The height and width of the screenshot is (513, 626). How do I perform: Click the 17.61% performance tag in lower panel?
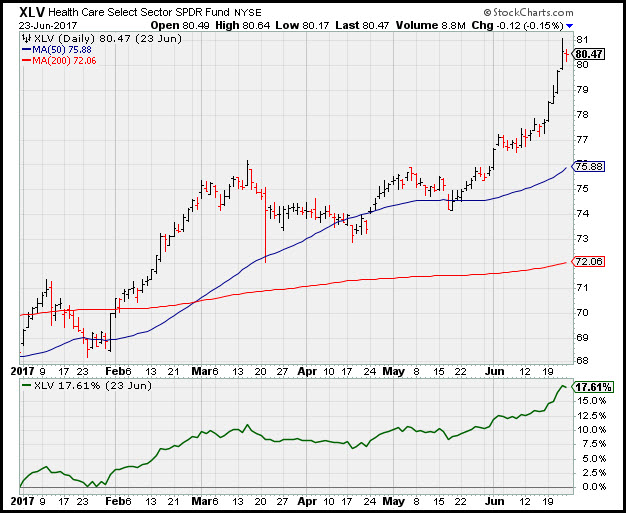coord(593,387)
